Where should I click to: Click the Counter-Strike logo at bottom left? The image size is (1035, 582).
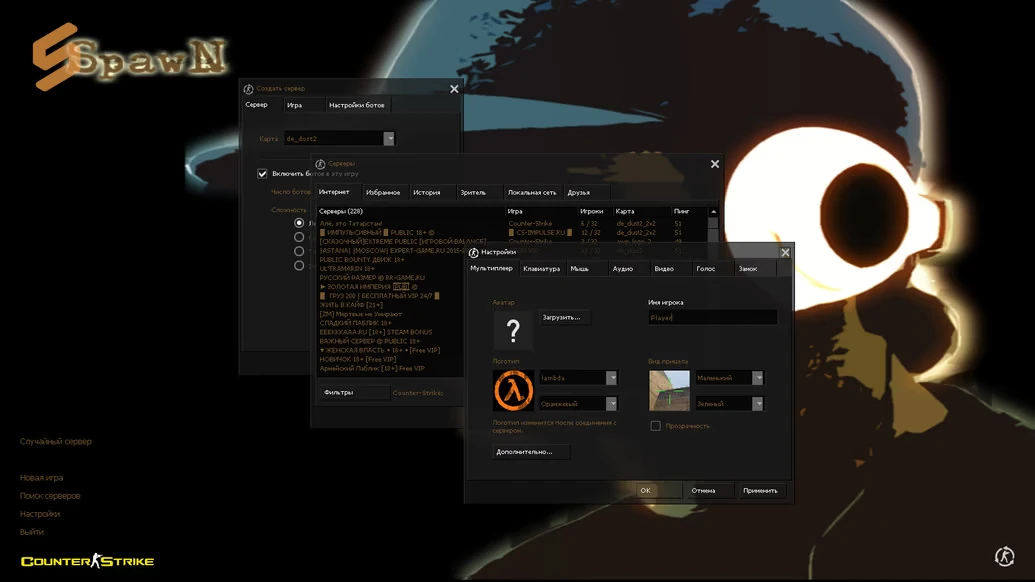(88, 561)
